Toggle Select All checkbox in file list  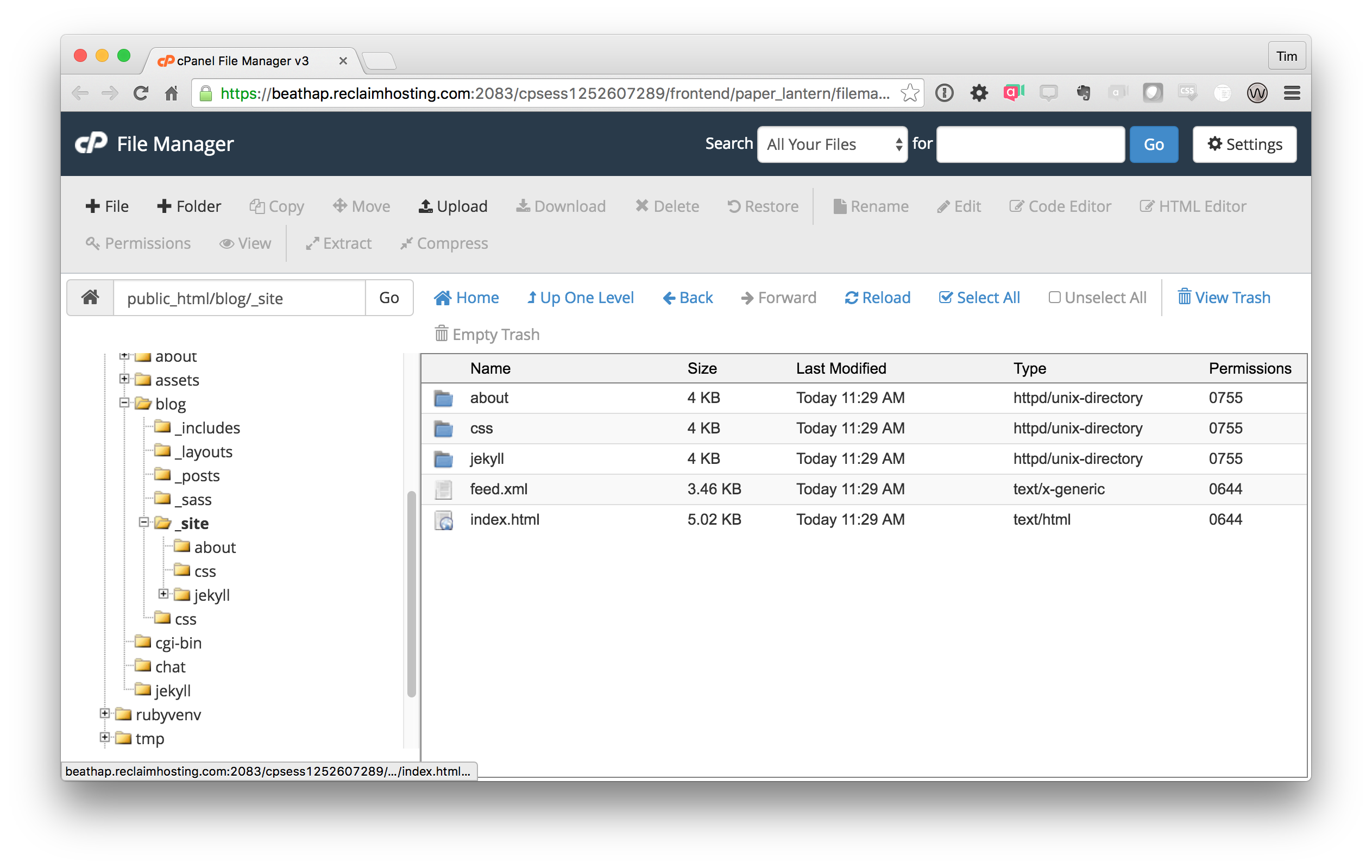coord(951,298)
